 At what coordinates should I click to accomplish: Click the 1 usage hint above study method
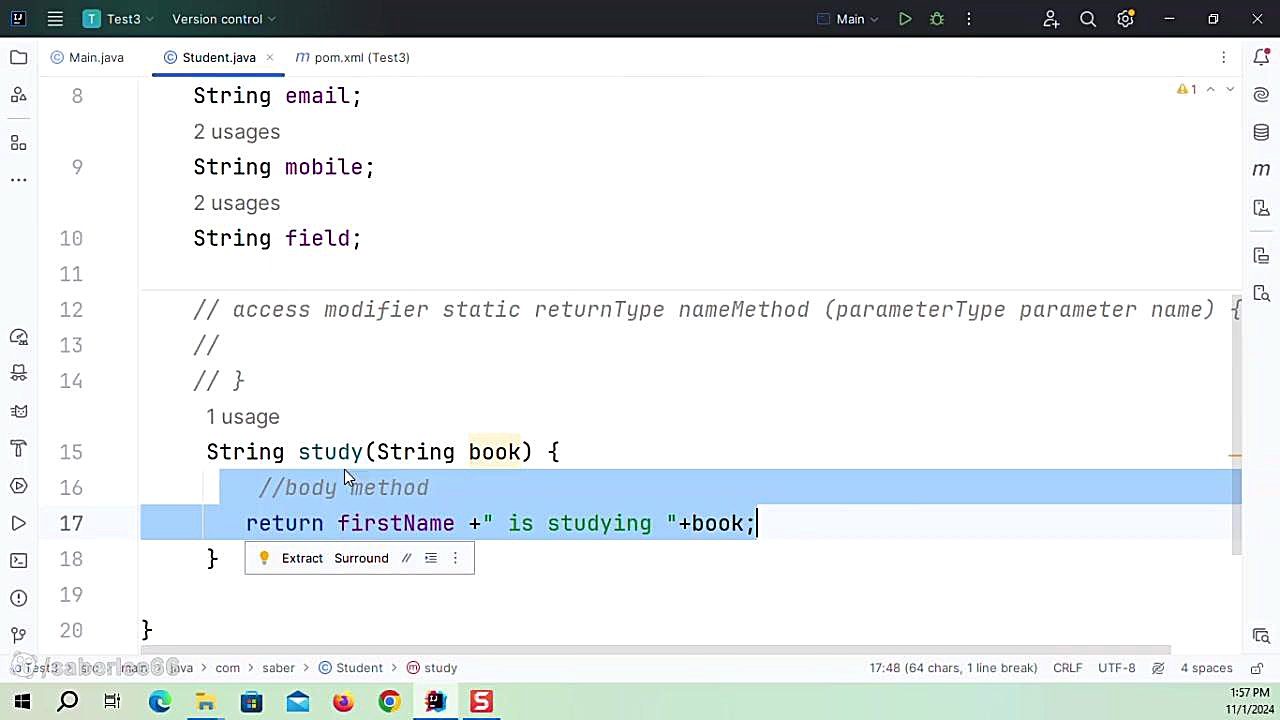243,417
